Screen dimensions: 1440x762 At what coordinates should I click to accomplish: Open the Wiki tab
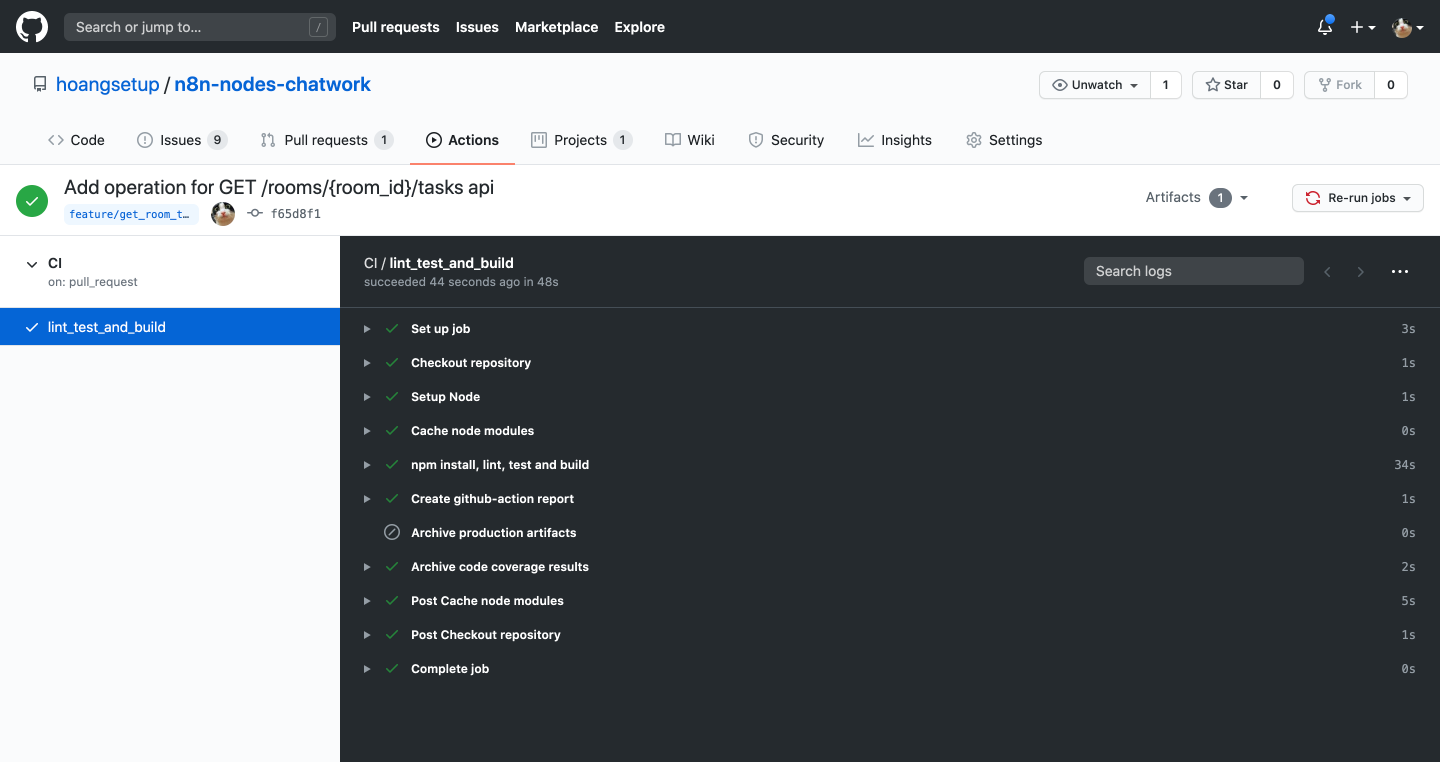690,140
